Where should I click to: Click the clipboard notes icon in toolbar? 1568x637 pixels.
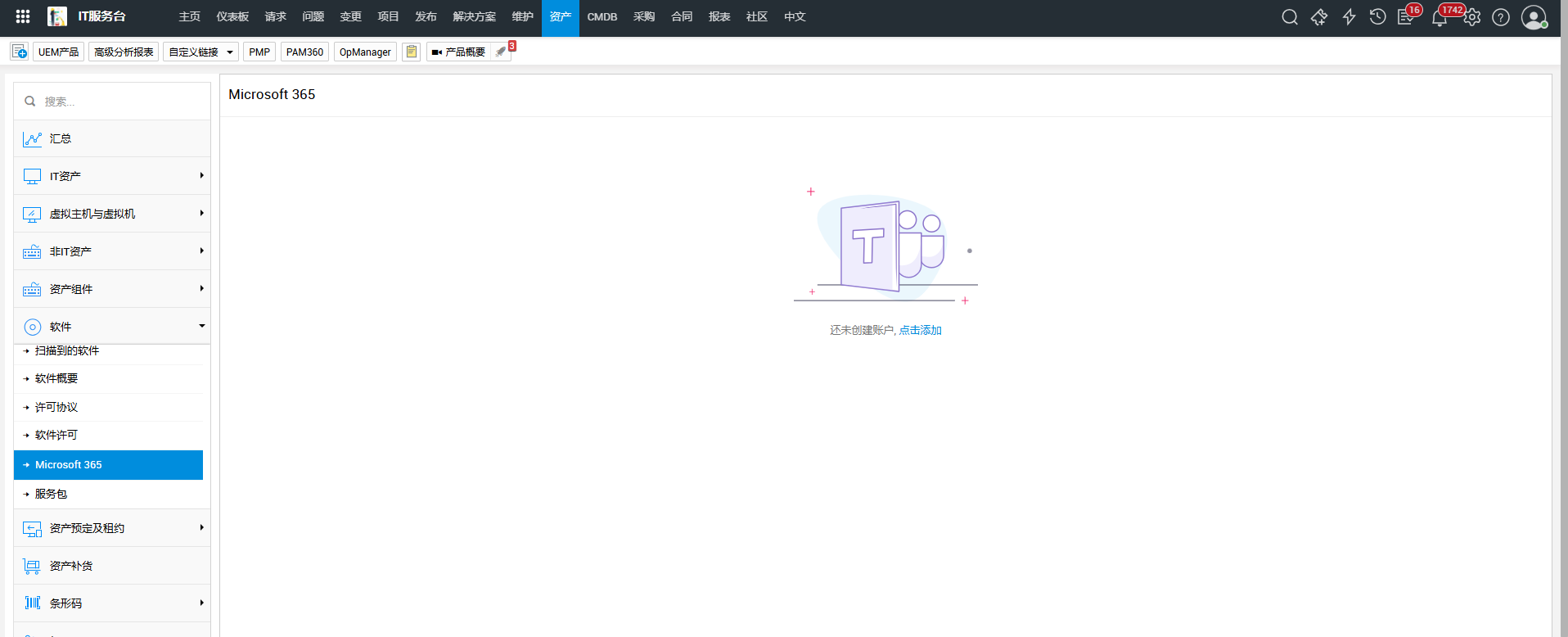(x=412, y=52)
